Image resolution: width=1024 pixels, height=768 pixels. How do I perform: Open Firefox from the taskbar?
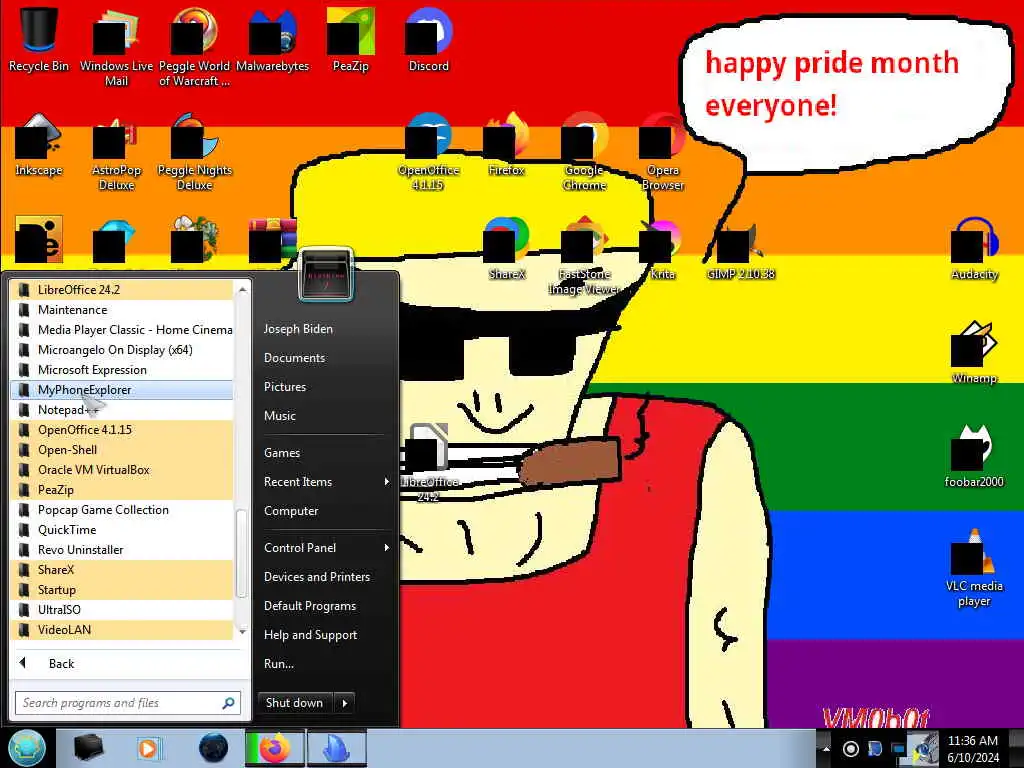274,748
